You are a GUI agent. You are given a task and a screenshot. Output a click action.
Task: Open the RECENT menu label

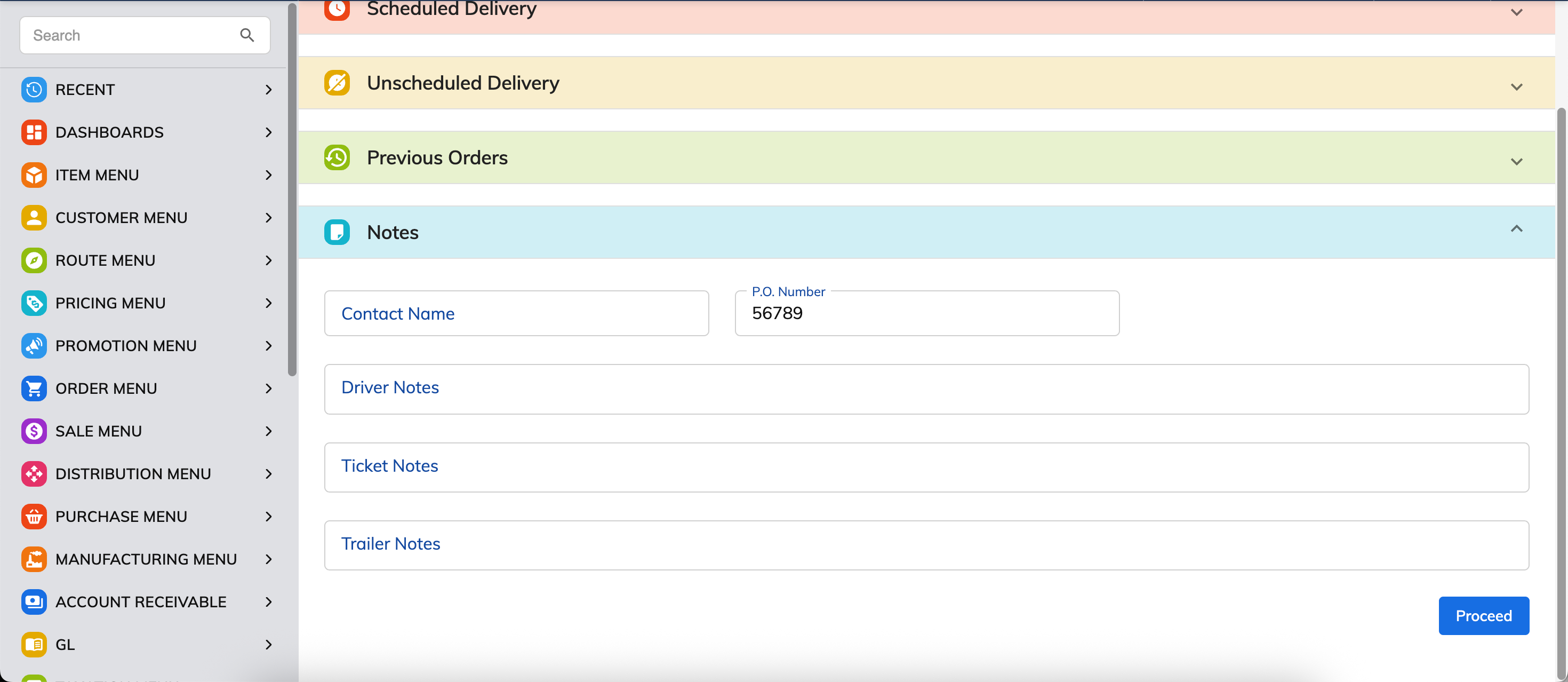point(85,90)
